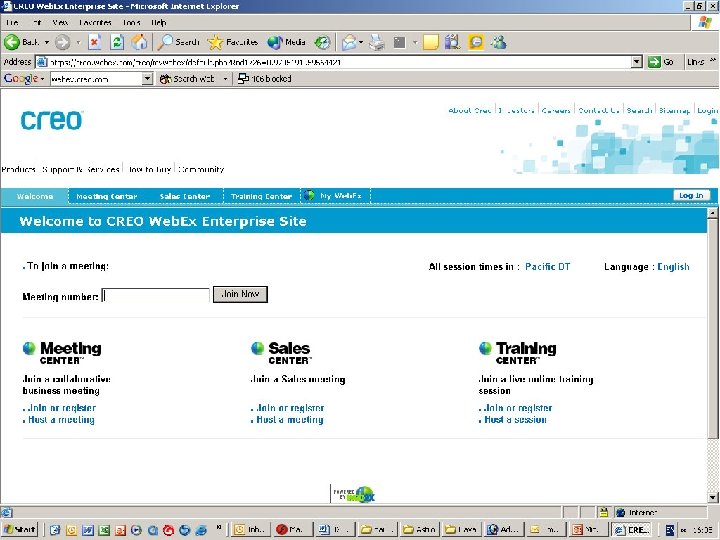720x540 pixels.
Task: Open the Favorites star panel
Action: tap(232, 43)
